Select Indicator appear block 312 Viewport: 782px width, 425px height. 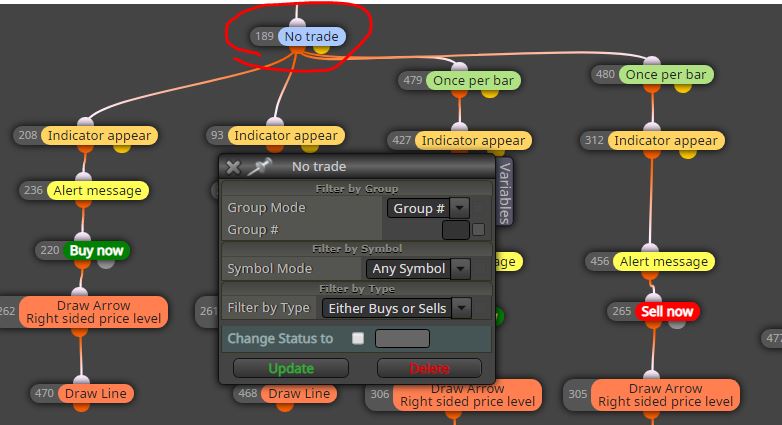(666, 141)
